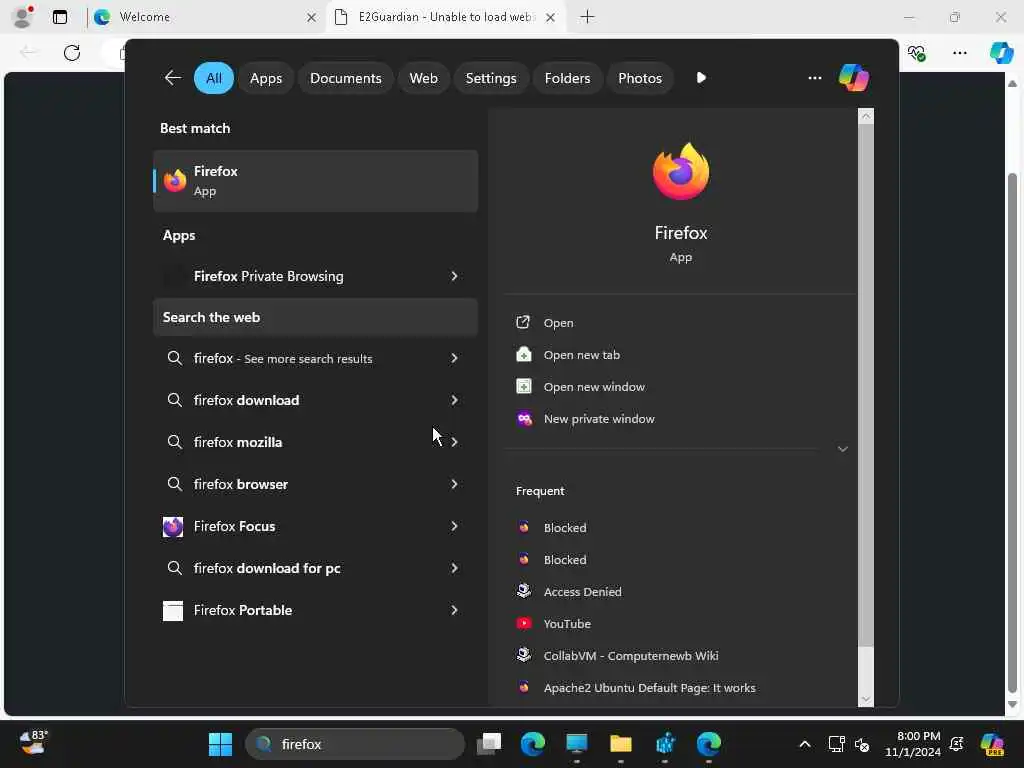
Task: Switch to the Photos filter tab
Action: (x=640, y=78)
